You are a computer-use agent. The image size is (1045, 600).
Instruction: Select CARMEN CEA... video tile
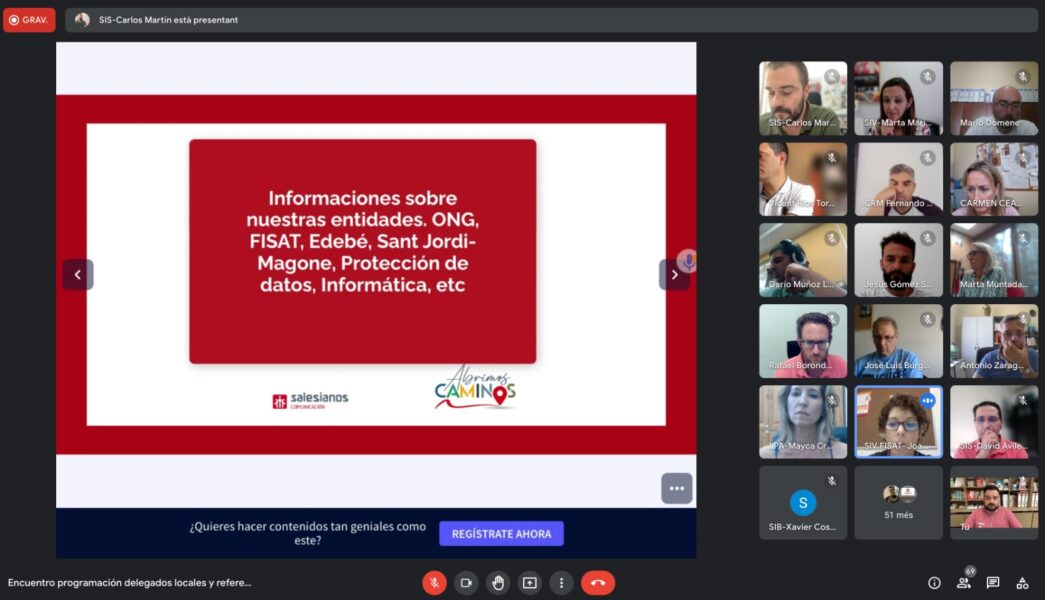(994, 179)
